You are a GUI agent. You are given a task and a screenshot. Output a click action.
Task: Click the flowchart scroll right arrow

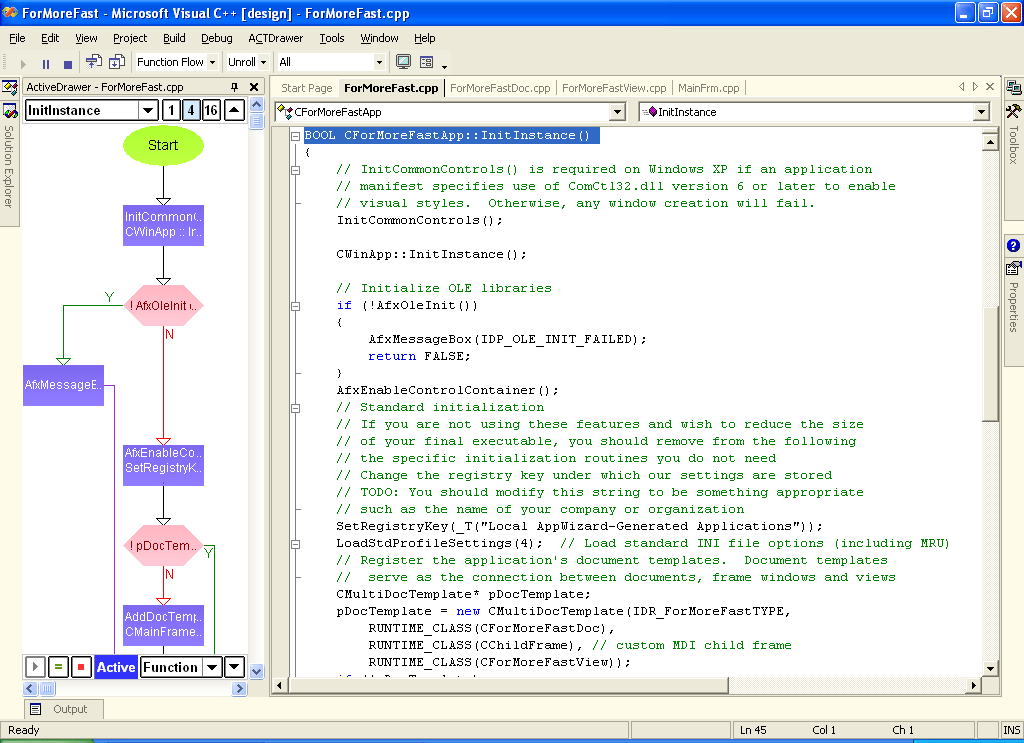(x=240, y=688)
